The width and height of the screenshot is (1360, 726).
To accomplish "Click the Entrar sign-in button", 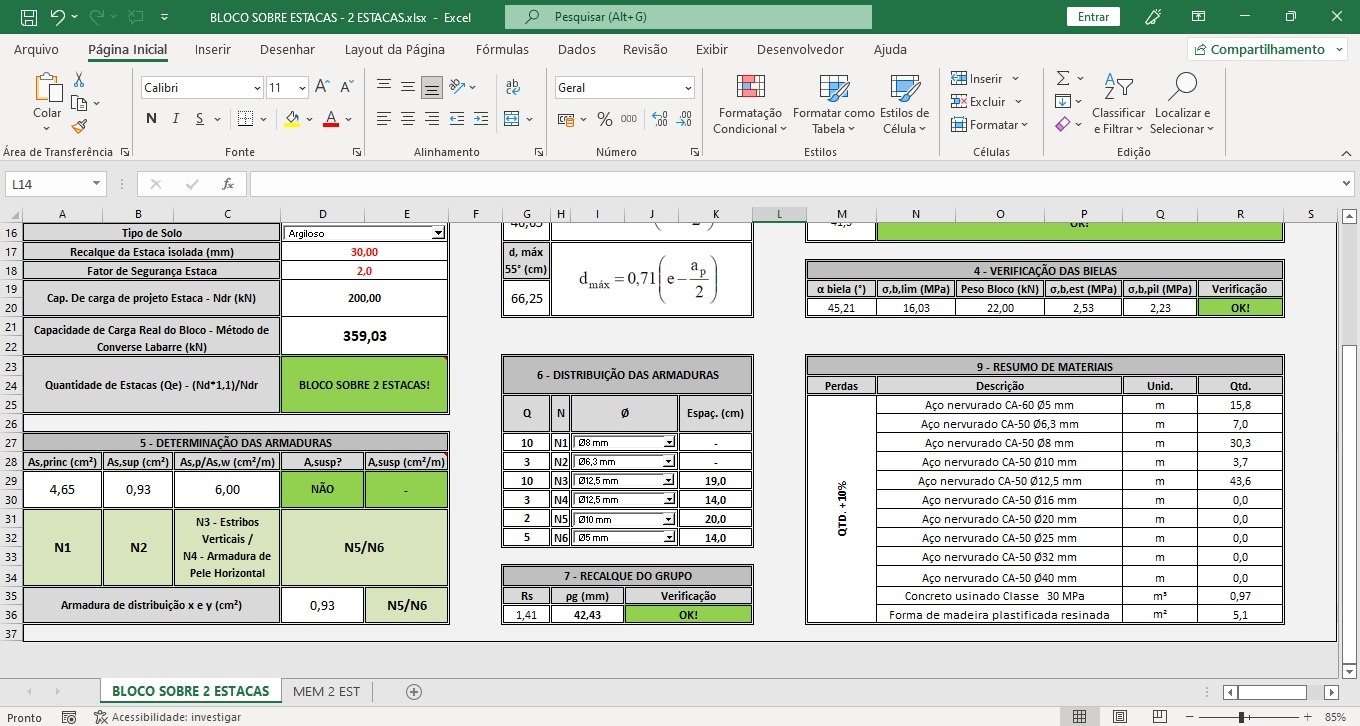I will pos(1093,17).
